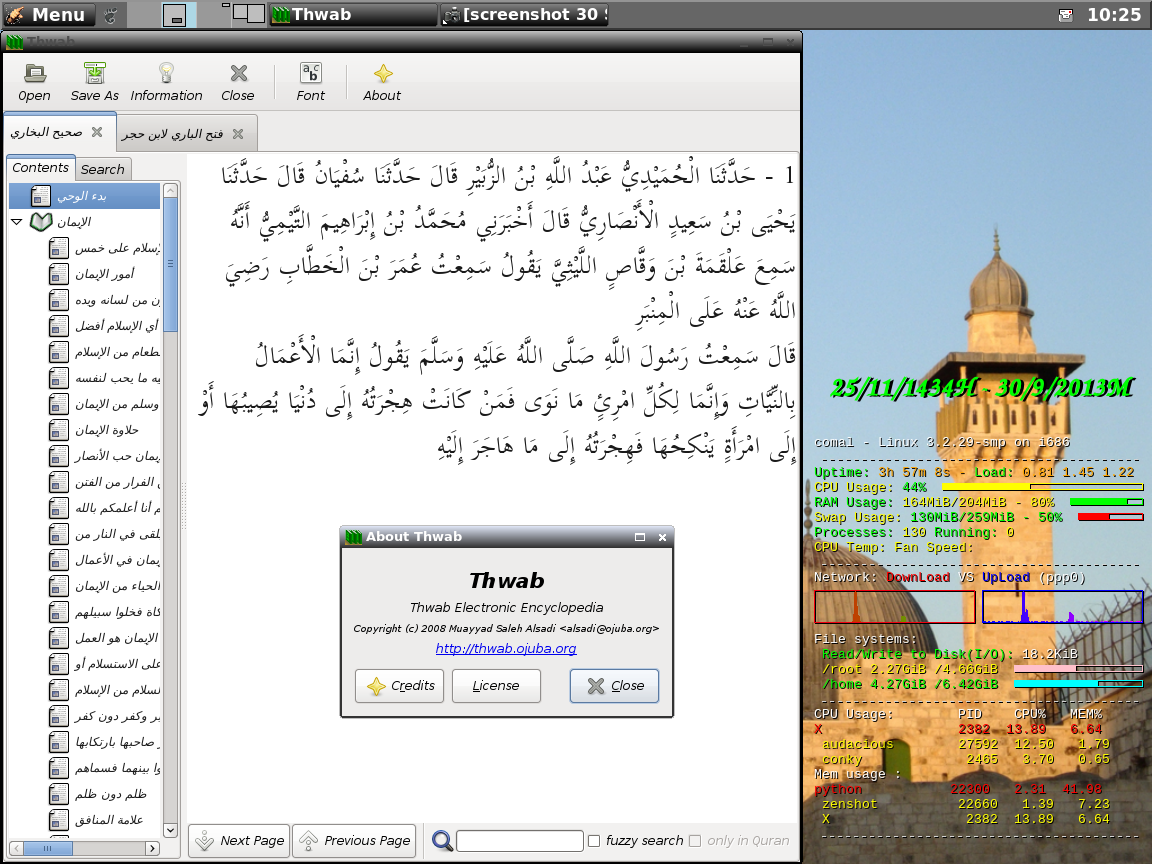Image resolution: width=1152 pixels, height=864 pixels.
Task: Click page icon beside وكفر دون كفر
Action: [59, 716]
